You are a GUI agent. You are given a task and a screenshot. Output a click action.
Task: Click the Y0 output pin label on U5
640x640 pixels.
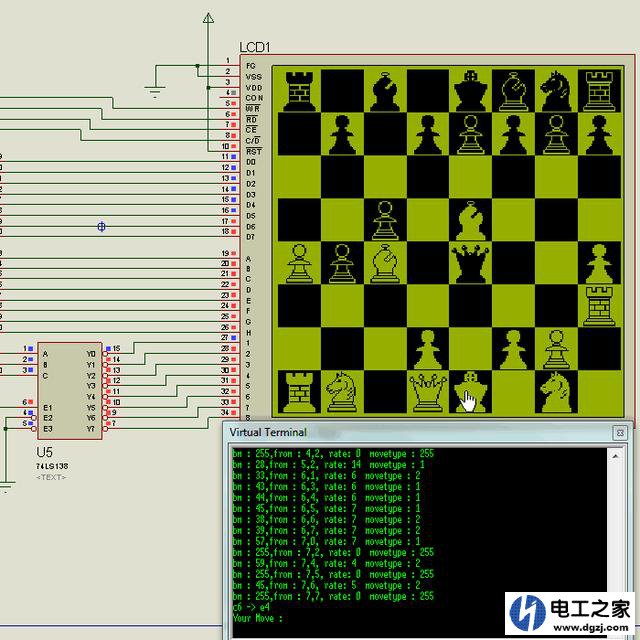tap(91, 353)
